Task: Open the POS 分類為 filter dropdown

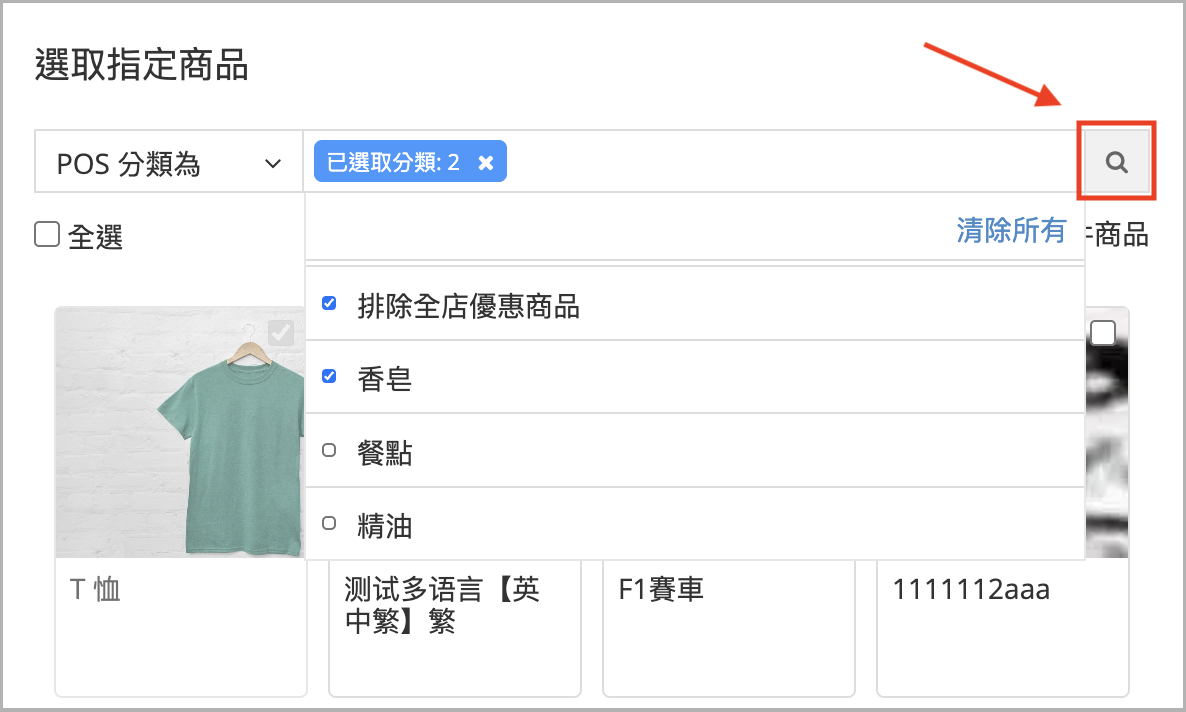Action: click(169, 162)
